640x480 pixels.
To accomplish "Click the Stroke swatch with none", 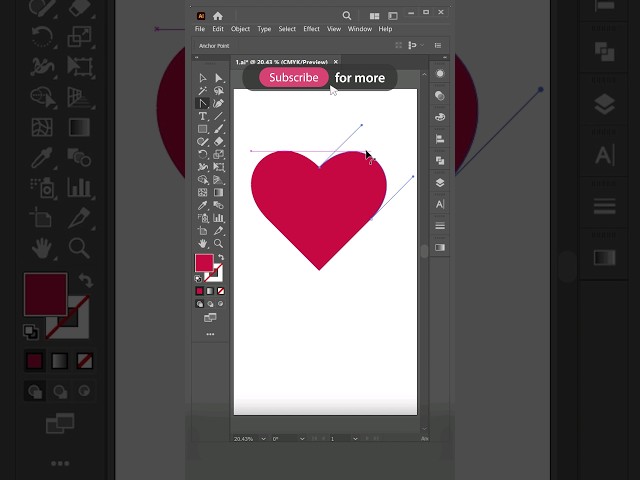I will [x=217, y=277].
